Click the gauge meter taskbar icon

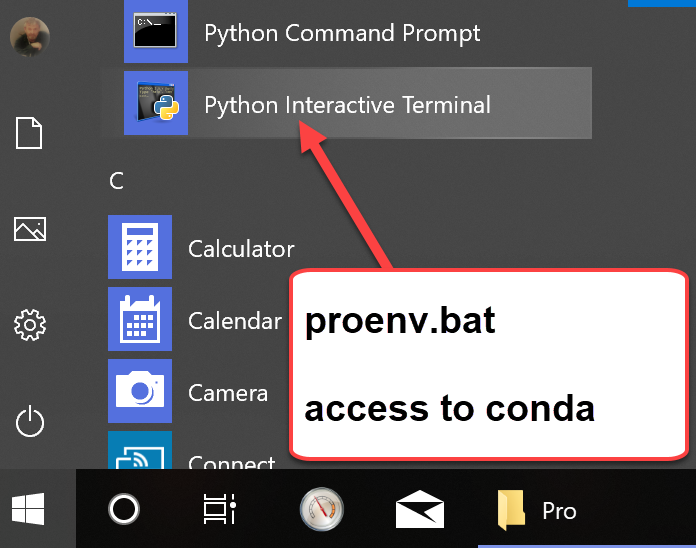click(x=321, y=509)
